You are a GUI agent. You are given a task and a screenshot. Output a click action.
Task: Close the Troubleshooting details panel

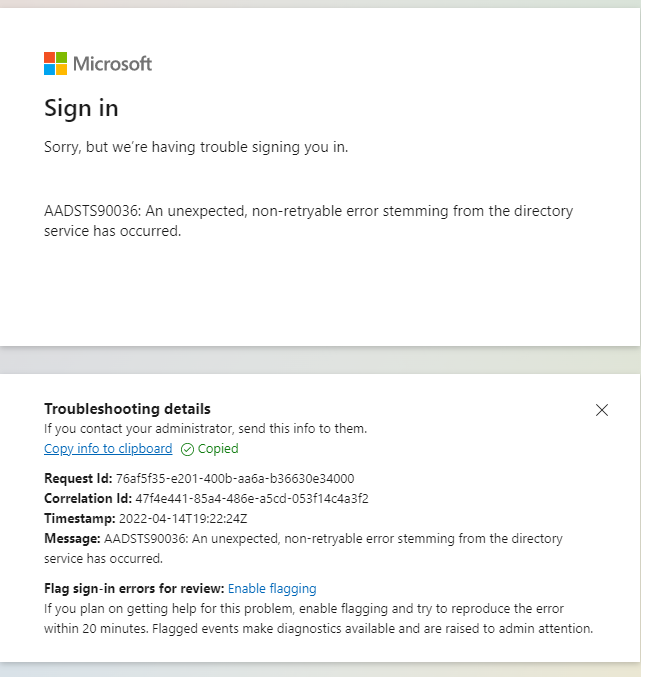602,410
